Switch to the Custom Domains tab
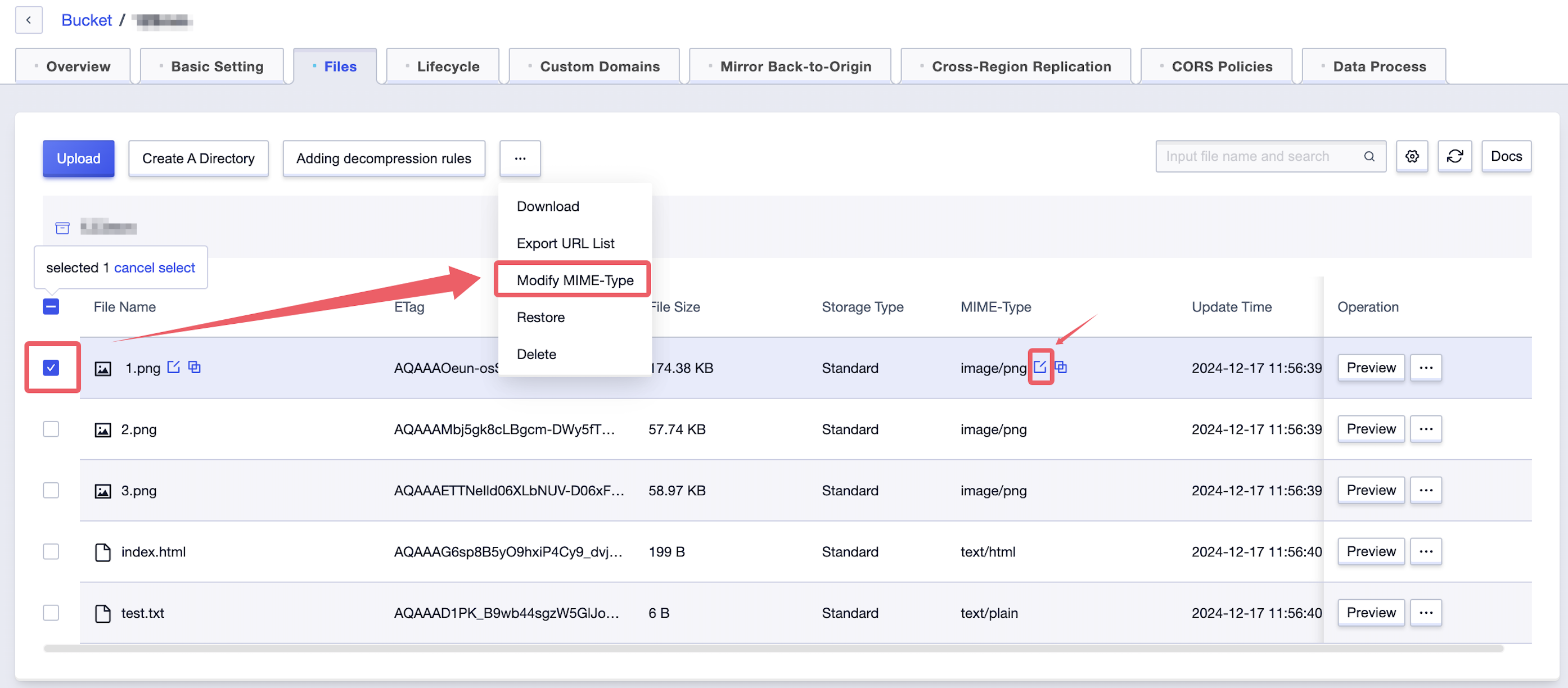Screen dimensions: 1568x688 tap(594, 66)
